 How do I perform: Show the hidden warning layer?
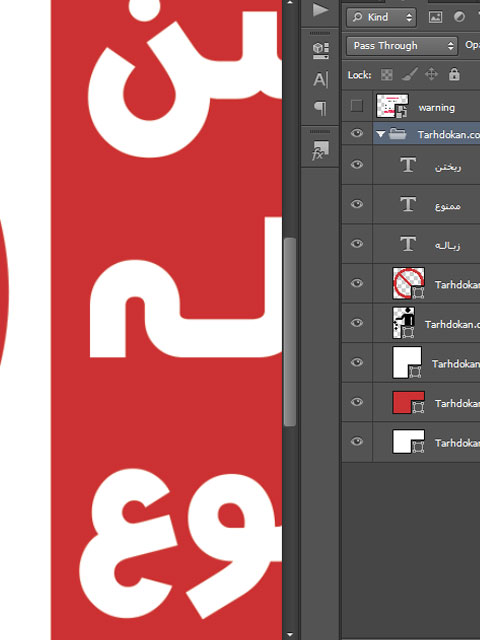(x=357, y=106)
